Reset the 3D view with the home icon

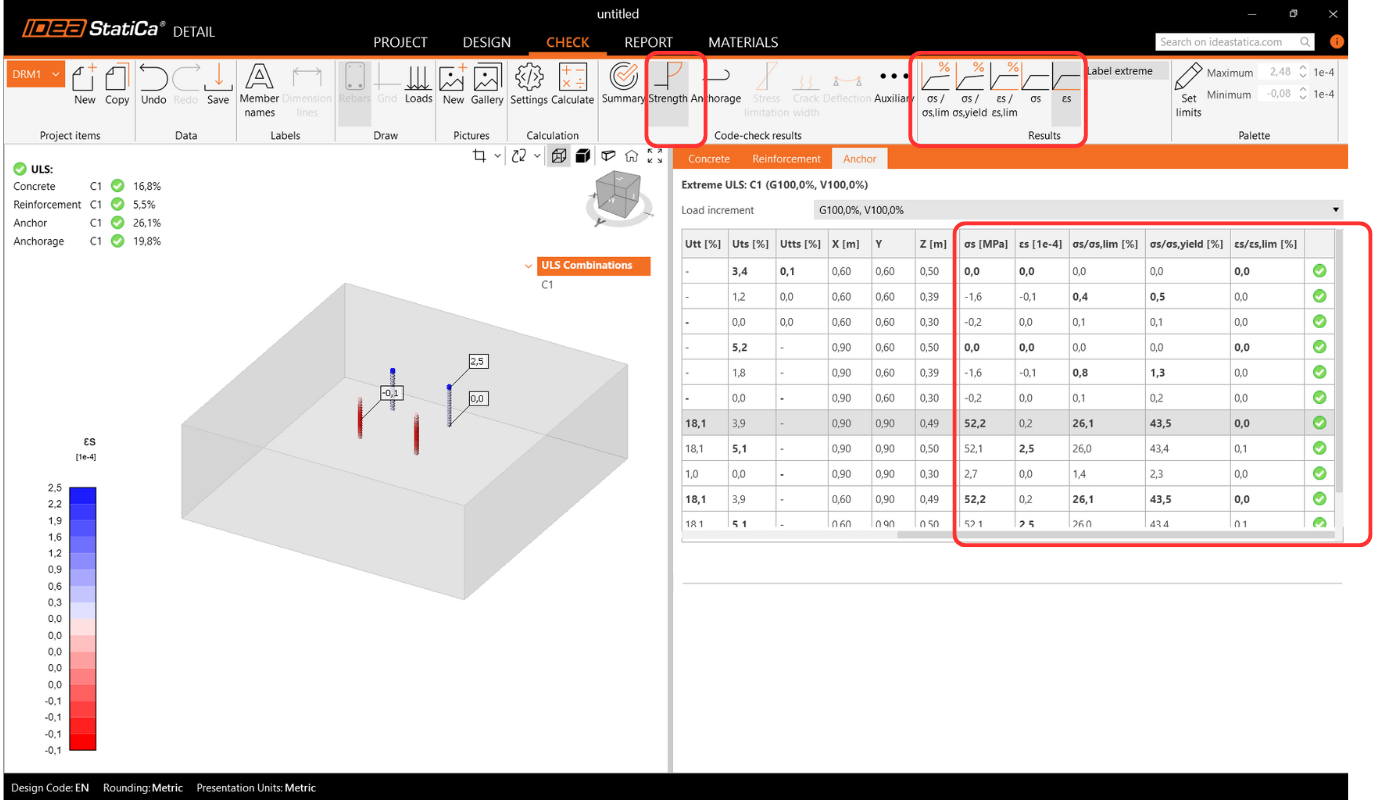coord(631,156)
